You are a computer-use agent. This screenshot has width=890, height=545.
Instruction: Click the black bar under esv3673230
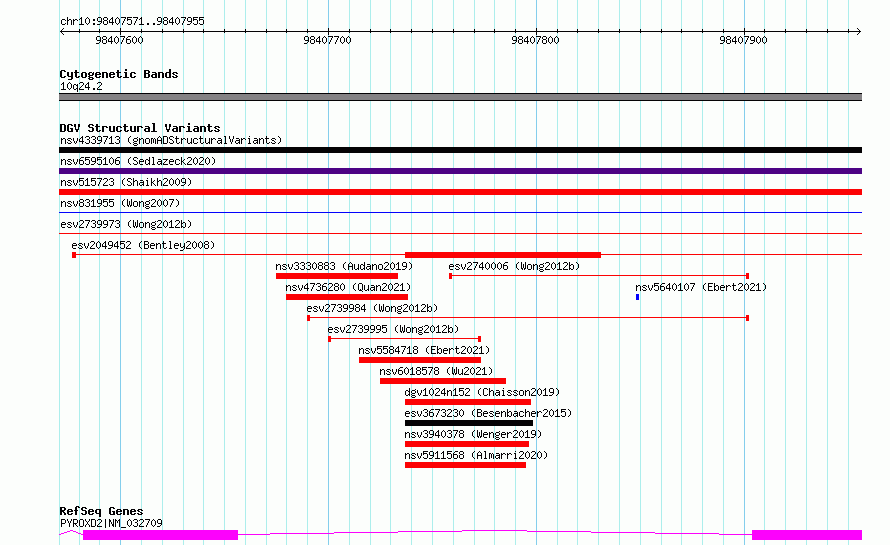click(x=469, y=424)
